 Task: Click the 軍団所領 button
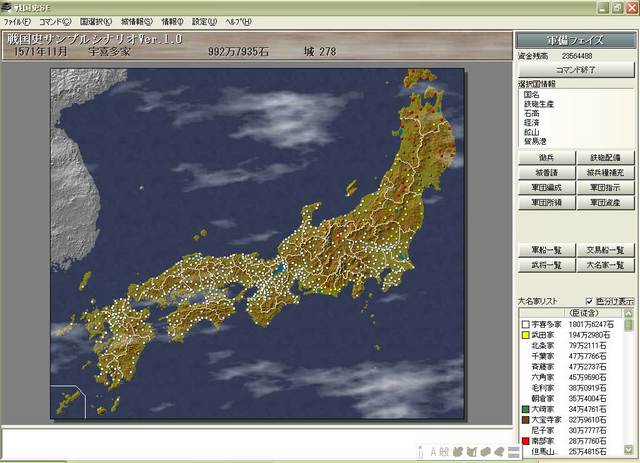click(547, 203)
